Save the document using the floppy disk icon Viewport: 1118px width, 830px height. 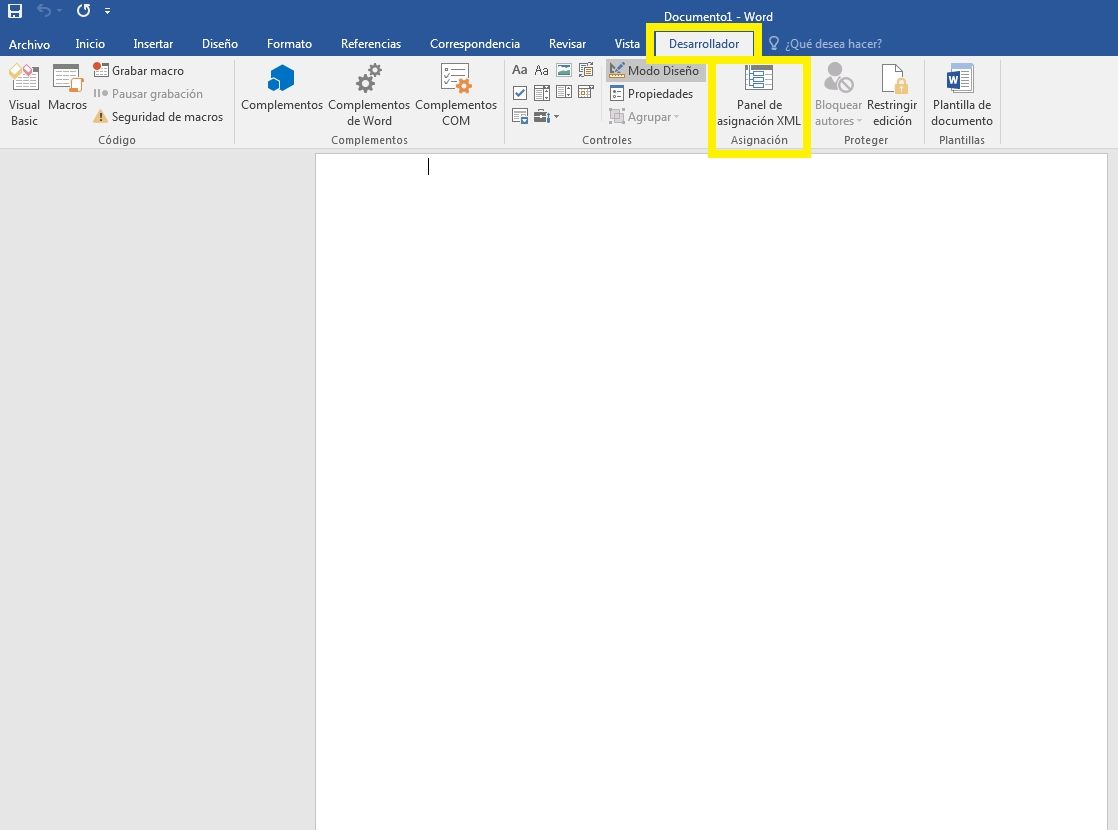[15, 11]
